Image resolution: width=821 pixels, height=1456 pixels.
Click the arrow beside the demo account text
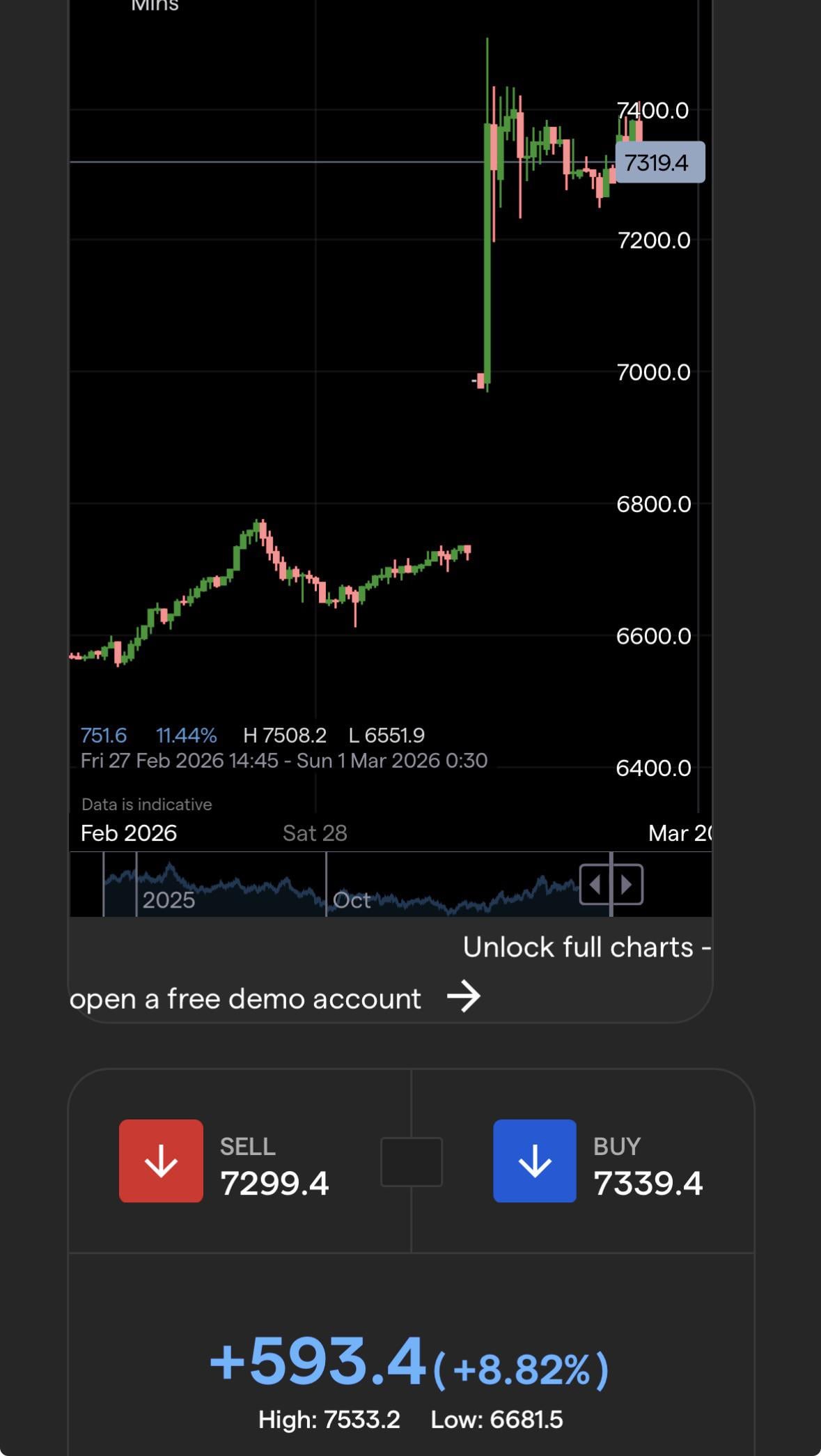(x=464, y=997)
